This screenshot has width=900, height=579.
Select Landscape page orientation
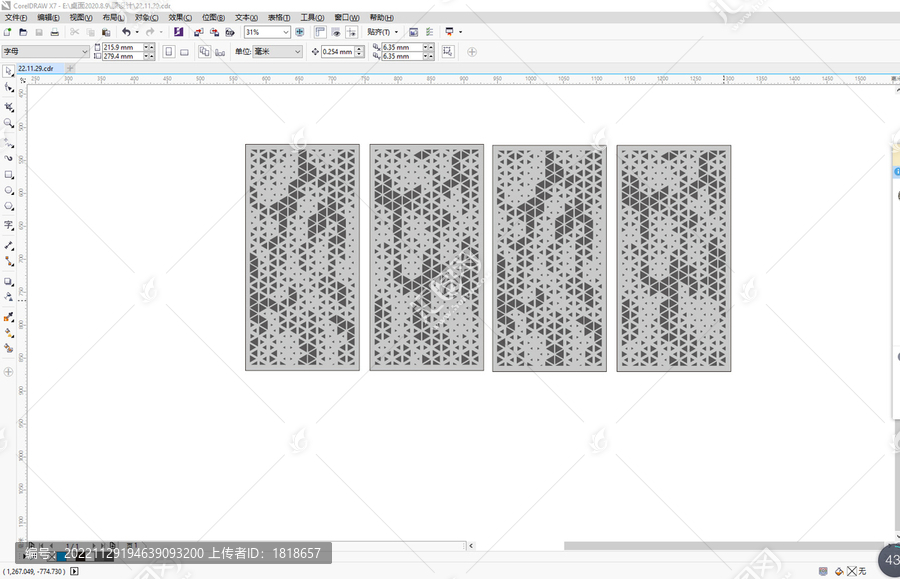[184, 52]
